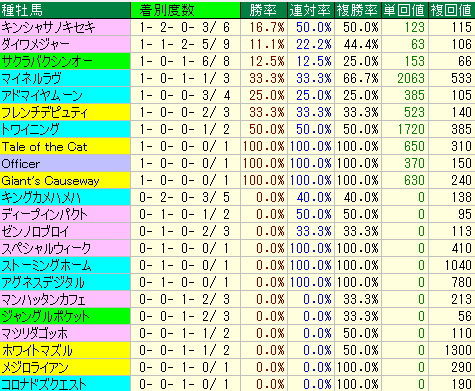Screen dimensions: 475x391
Task: Select the ダイワメジャー sire name cell
Action: point(65,44)
